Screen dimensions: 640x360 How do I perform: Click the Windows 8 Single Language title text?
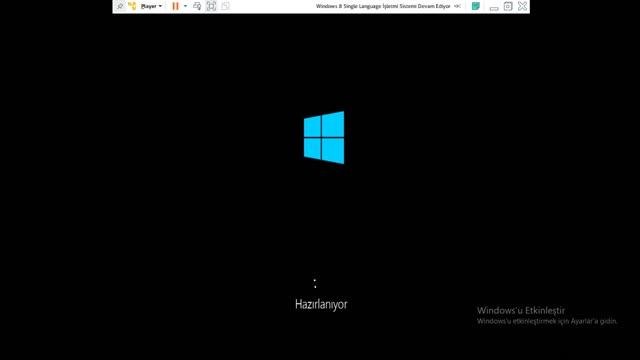click(x=383, y=6)
